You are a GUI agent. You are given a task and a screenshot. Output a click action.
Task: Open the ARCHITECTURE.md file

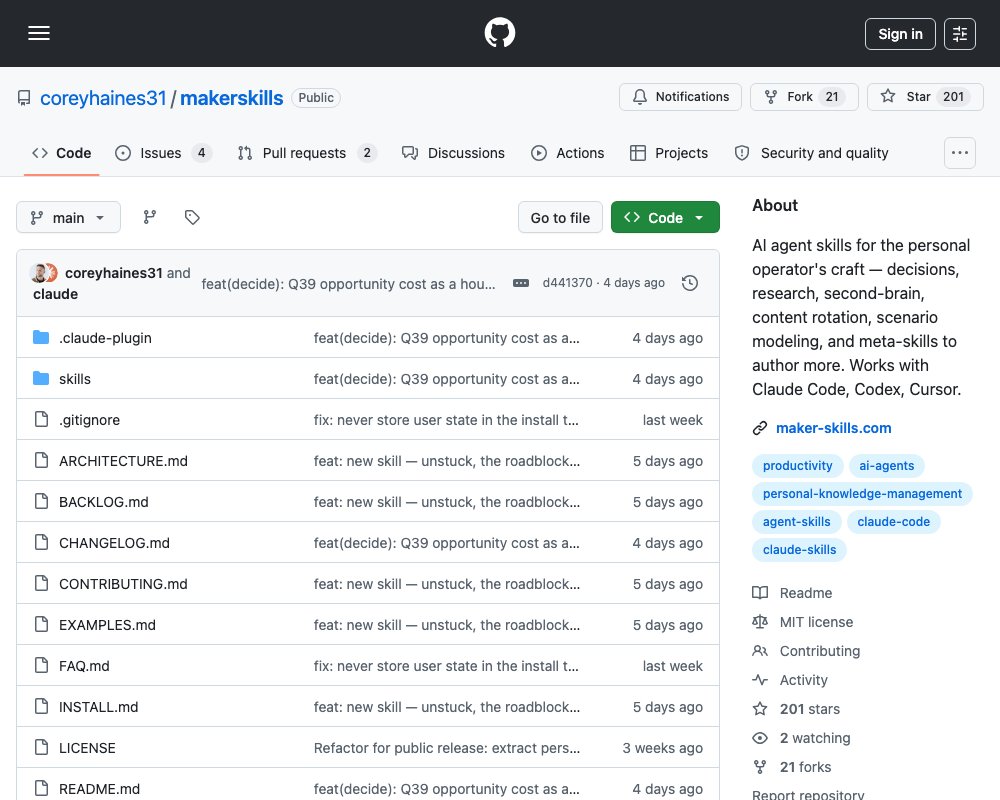pos(123,461)
